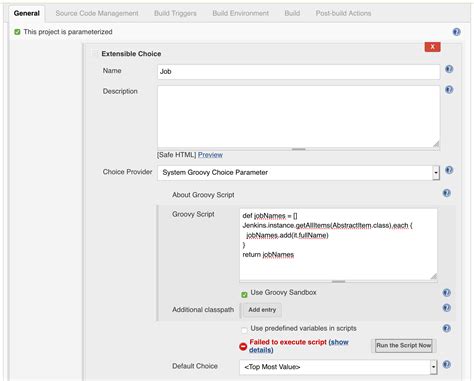The image size is (474, 381).
Task: Open help icon for About Groovy Script
Action: (x=447, y=193)
